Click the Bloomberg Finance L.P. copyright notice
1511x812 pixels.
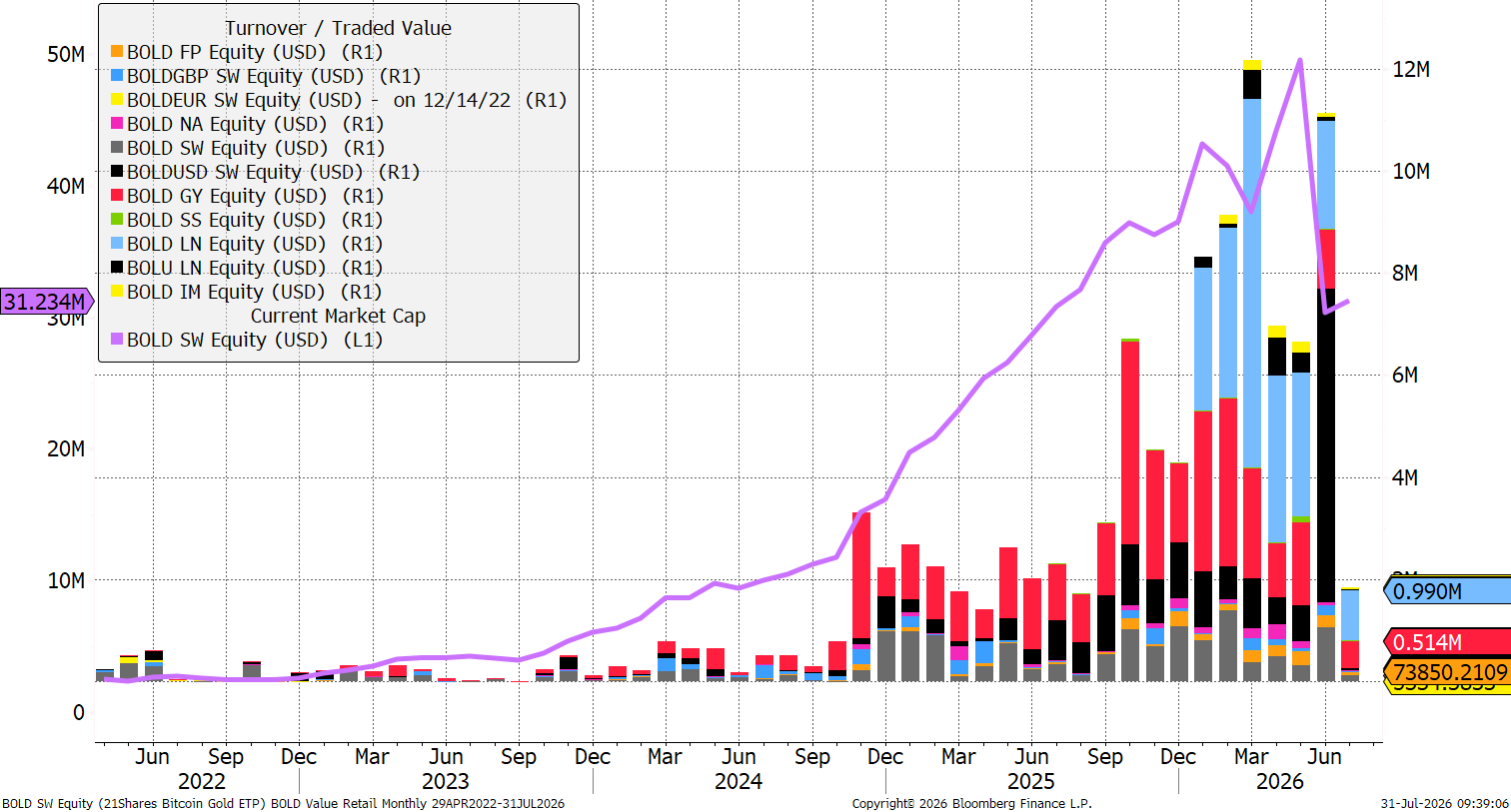tap(972, 803)
